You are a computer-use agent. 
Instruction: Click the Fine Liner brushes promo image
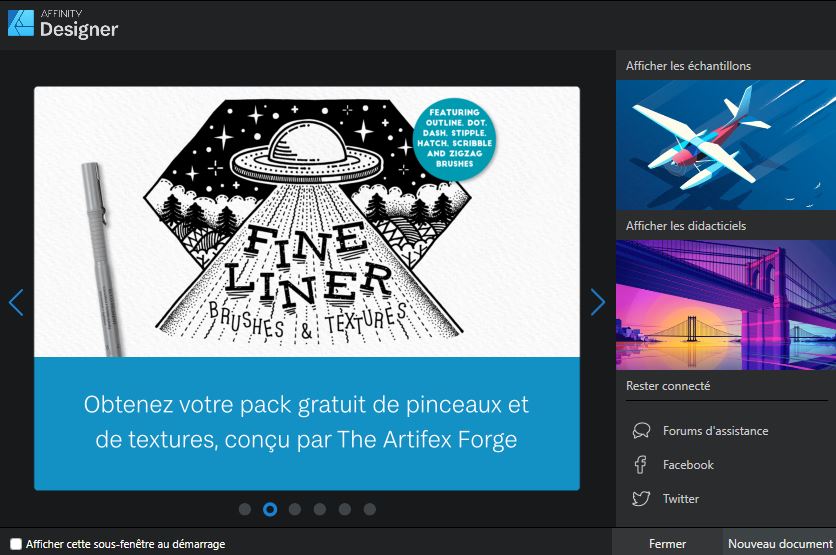tap(307, 222)
